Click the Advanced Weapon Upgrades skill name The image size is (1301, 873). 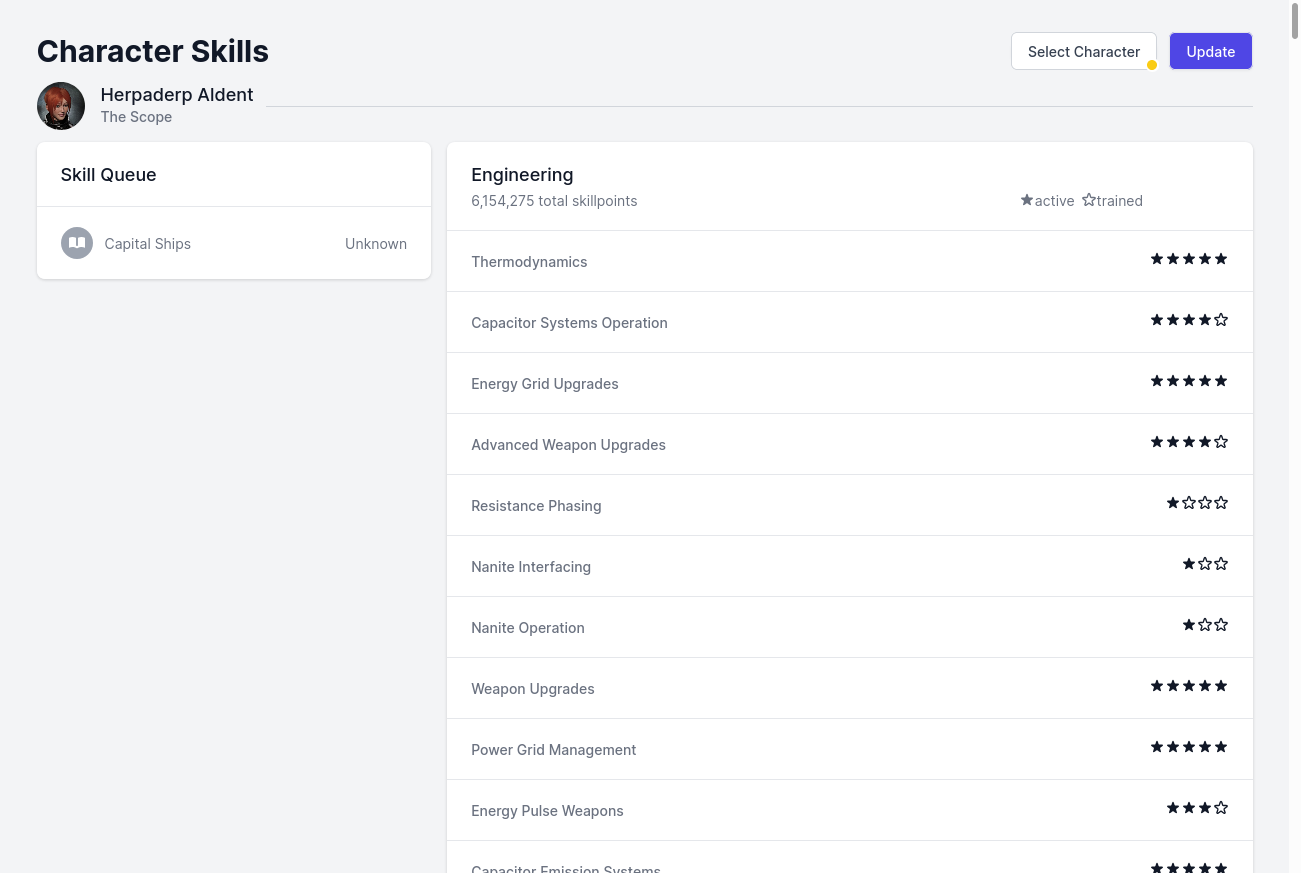pos(568,445)
